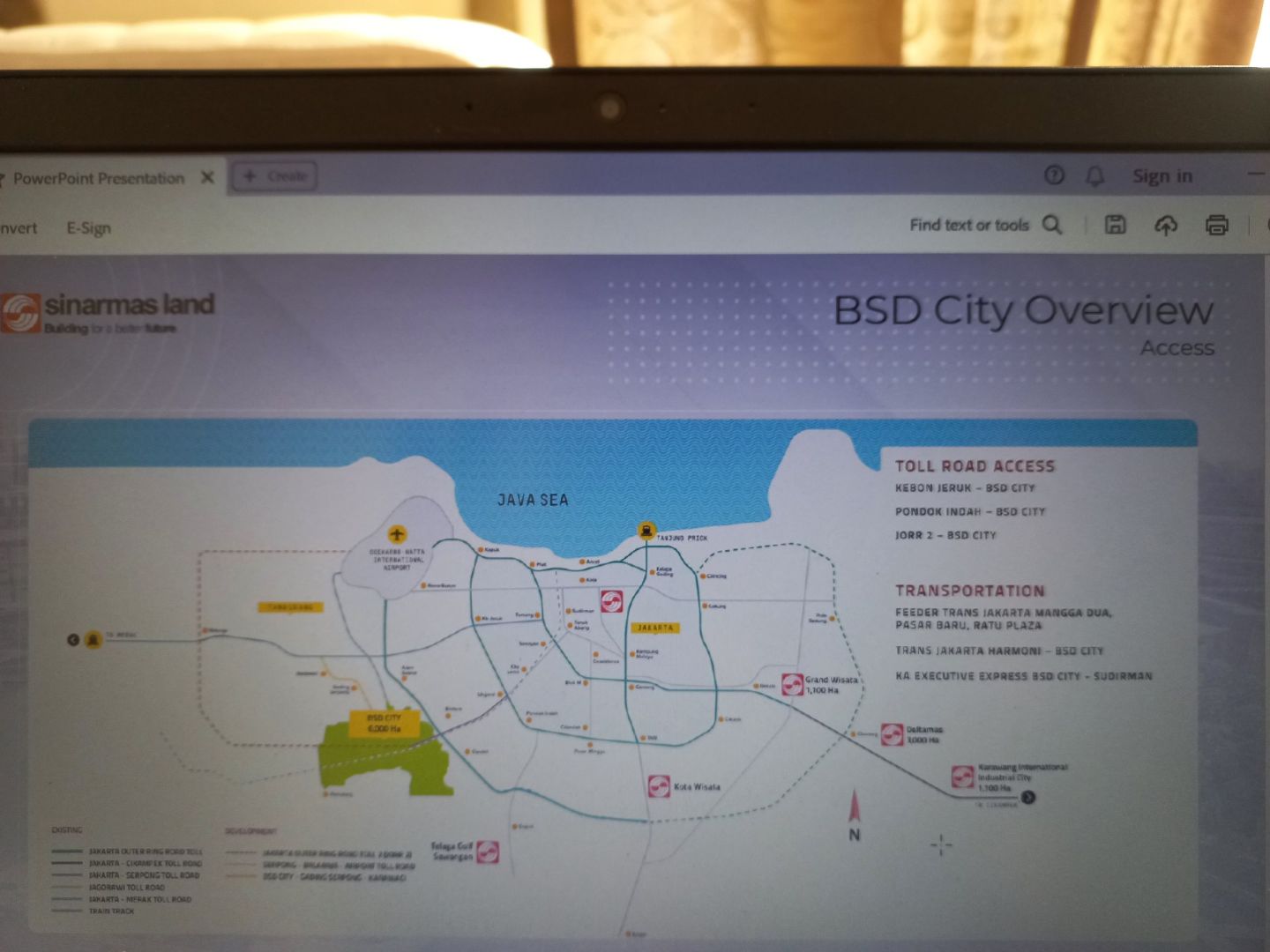Click the KEBON JERUK – BSD CITY line
1270x952 pixels.
(965, 487)
